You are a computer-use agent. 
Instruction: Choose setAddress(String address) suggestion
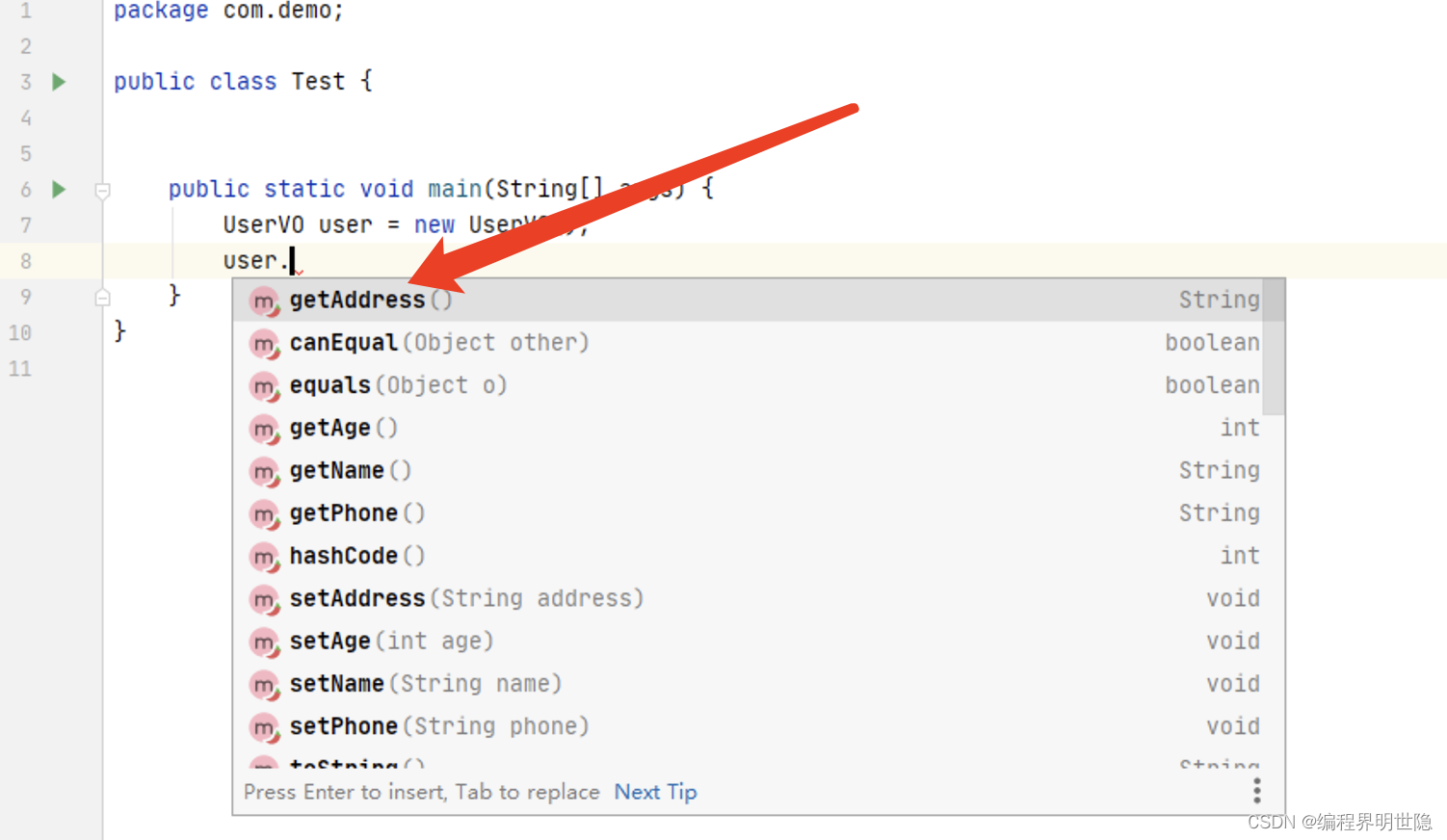tap(750, 598)
